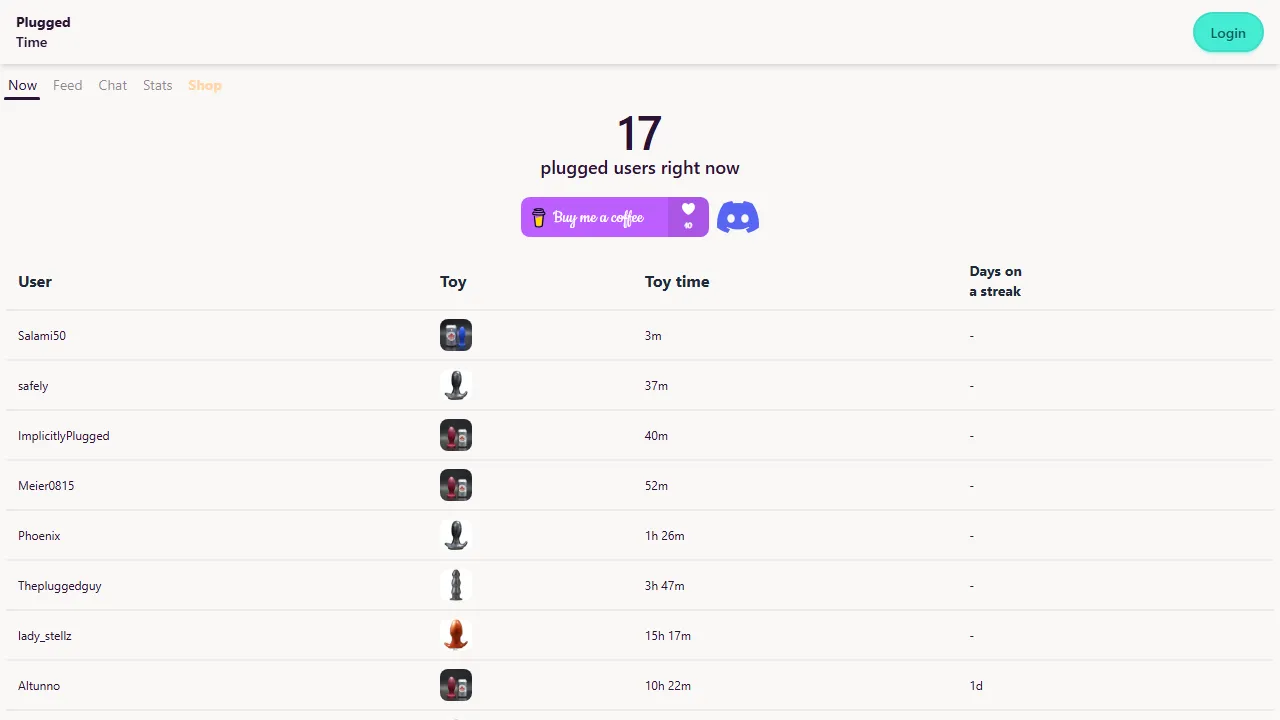Click the Plugged Time logo
1280x720 pixels.
(43, 32)
